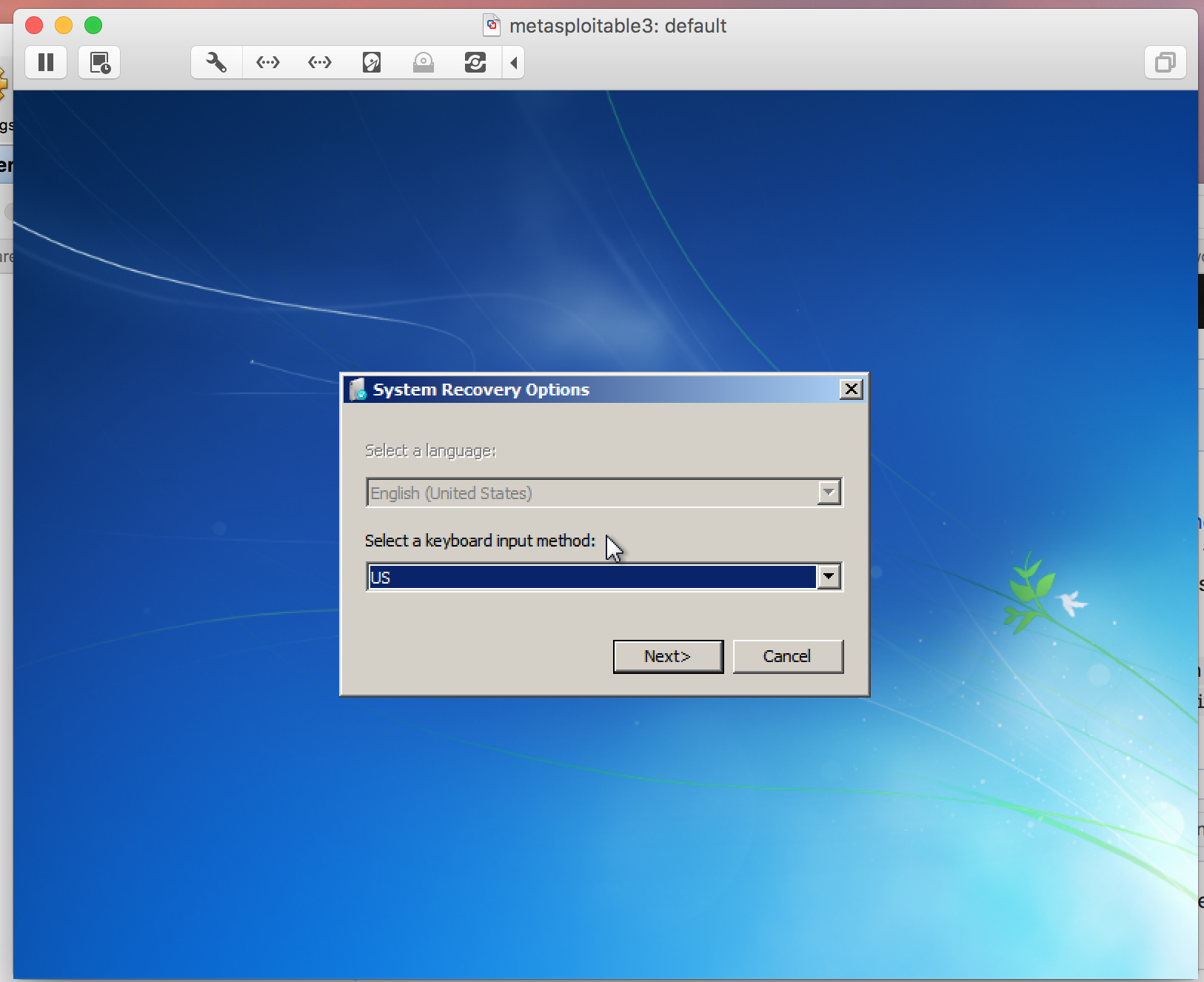The height and width of the screenshot is (982, 1204).
Task: Click the Cancel button
Action: tap(788, 656)
